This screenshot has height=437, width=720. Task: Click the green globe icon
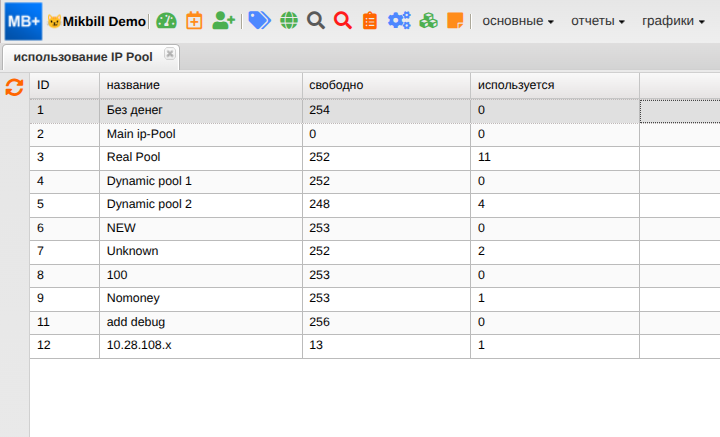(x=289, y=21)
